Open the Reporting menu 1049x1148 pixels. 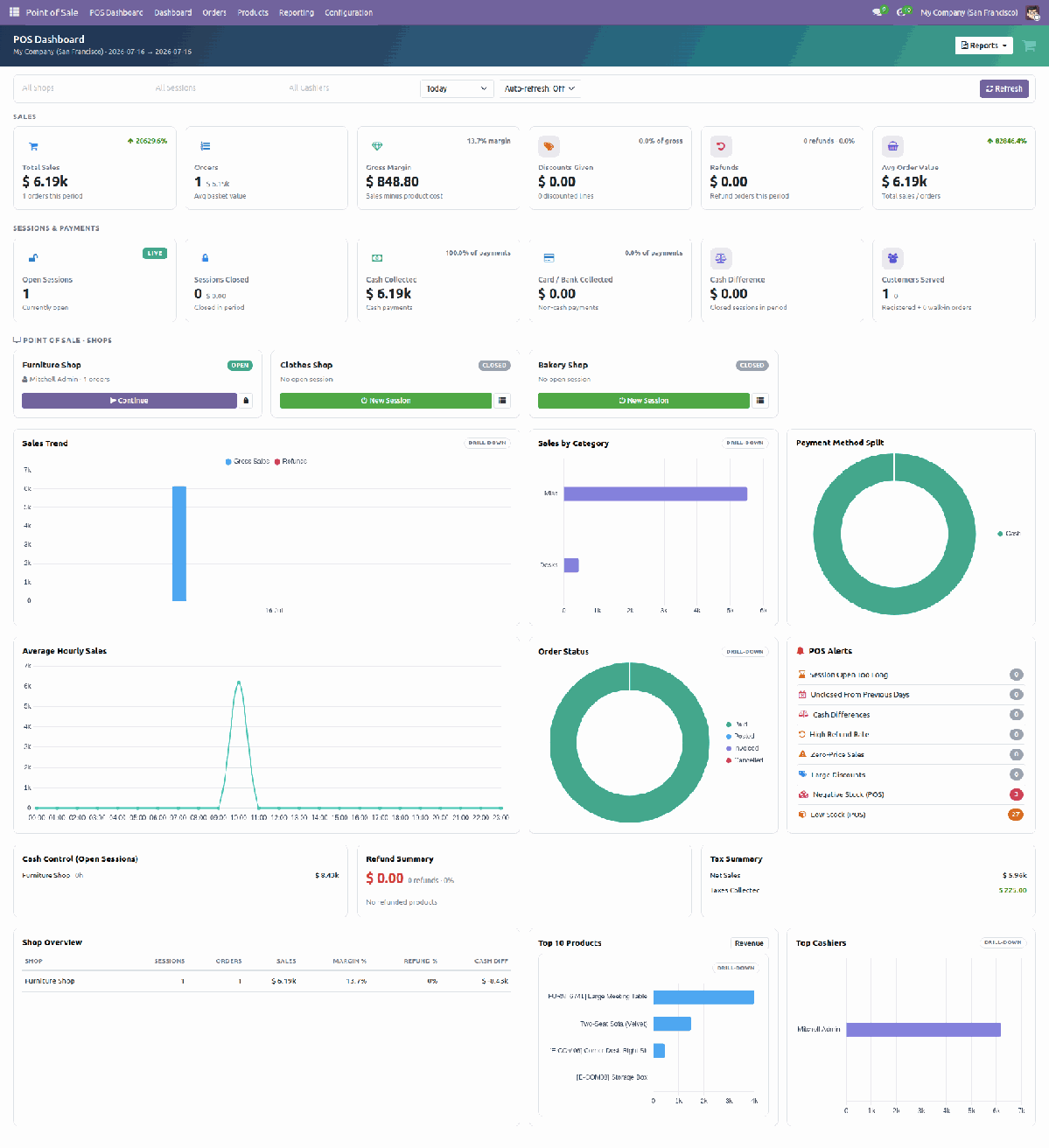(x=297, y=12)
